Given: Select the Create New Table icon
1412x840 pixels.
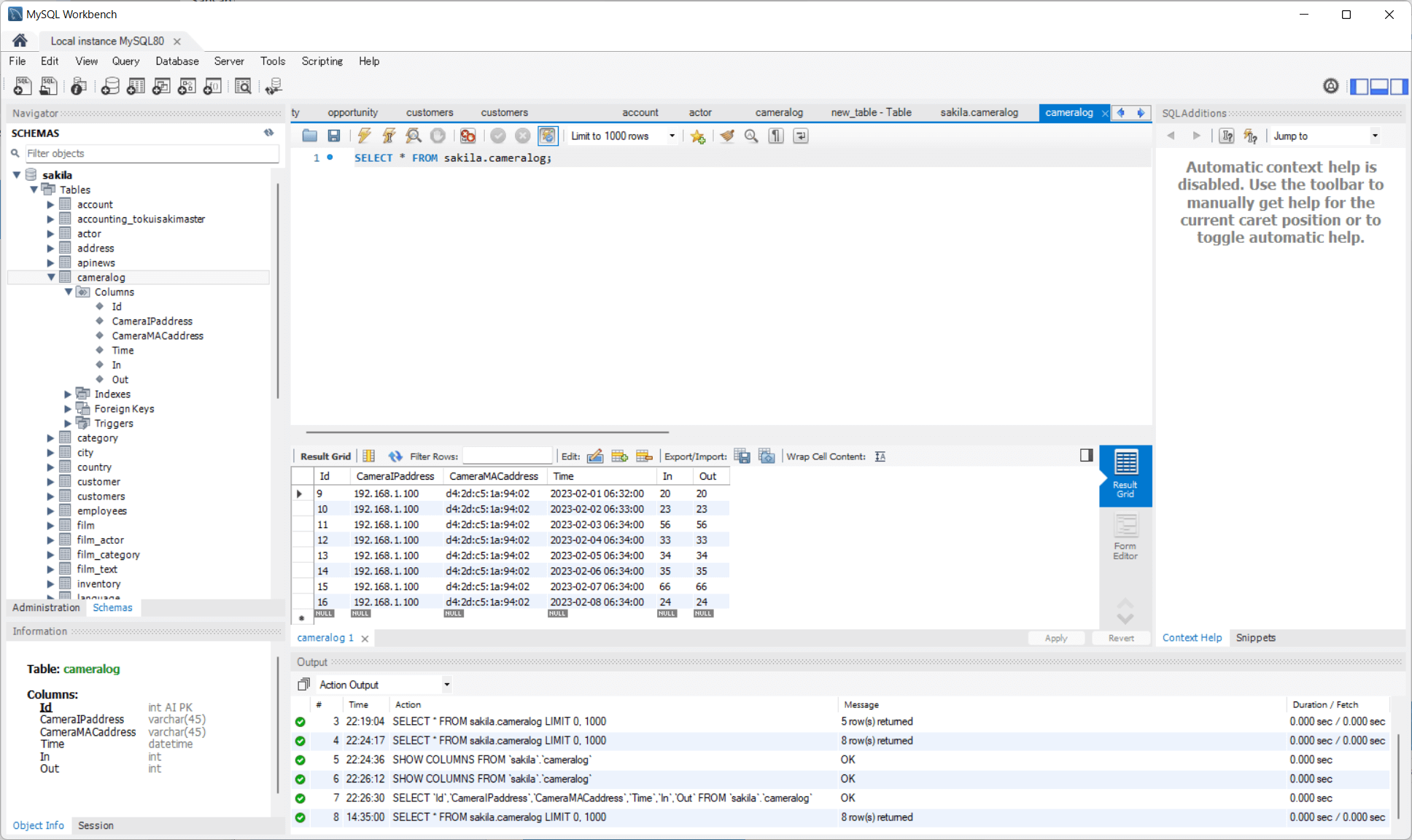Looking at the screenshot, I should point(136,86).
